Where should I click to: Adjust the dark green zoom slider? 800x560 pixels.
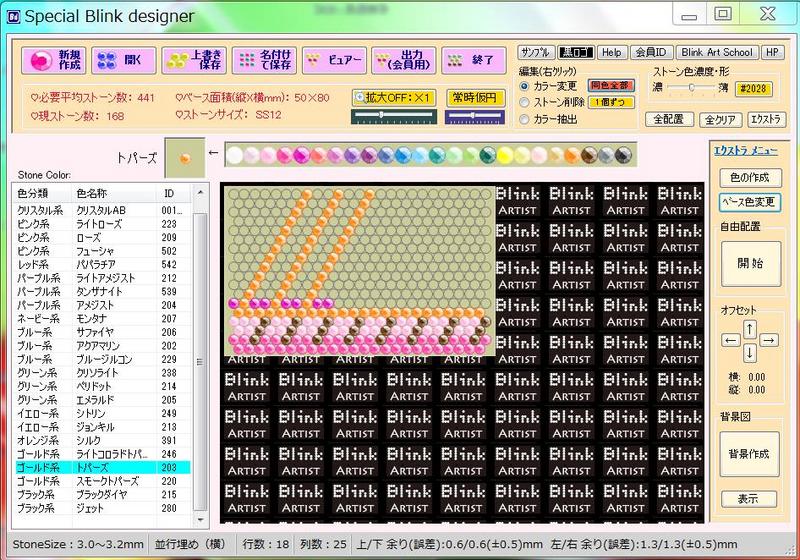[393, 116]
